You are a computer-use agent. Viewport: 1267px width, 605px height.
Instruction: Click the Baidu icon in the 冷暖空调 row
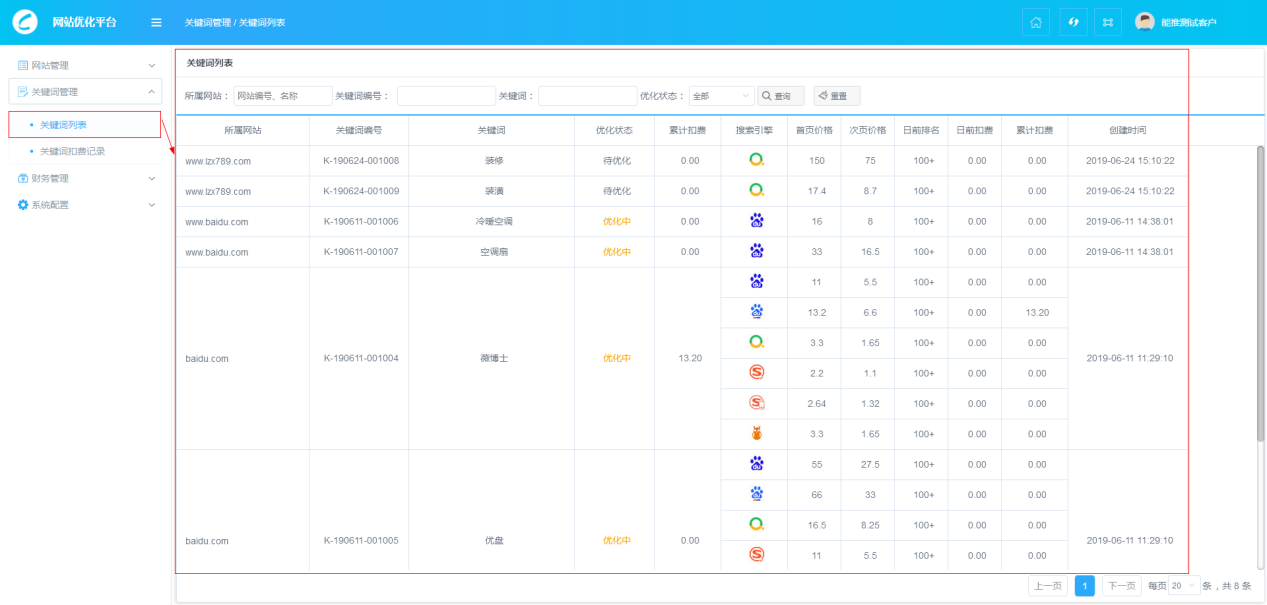click(x=757, y=221)
